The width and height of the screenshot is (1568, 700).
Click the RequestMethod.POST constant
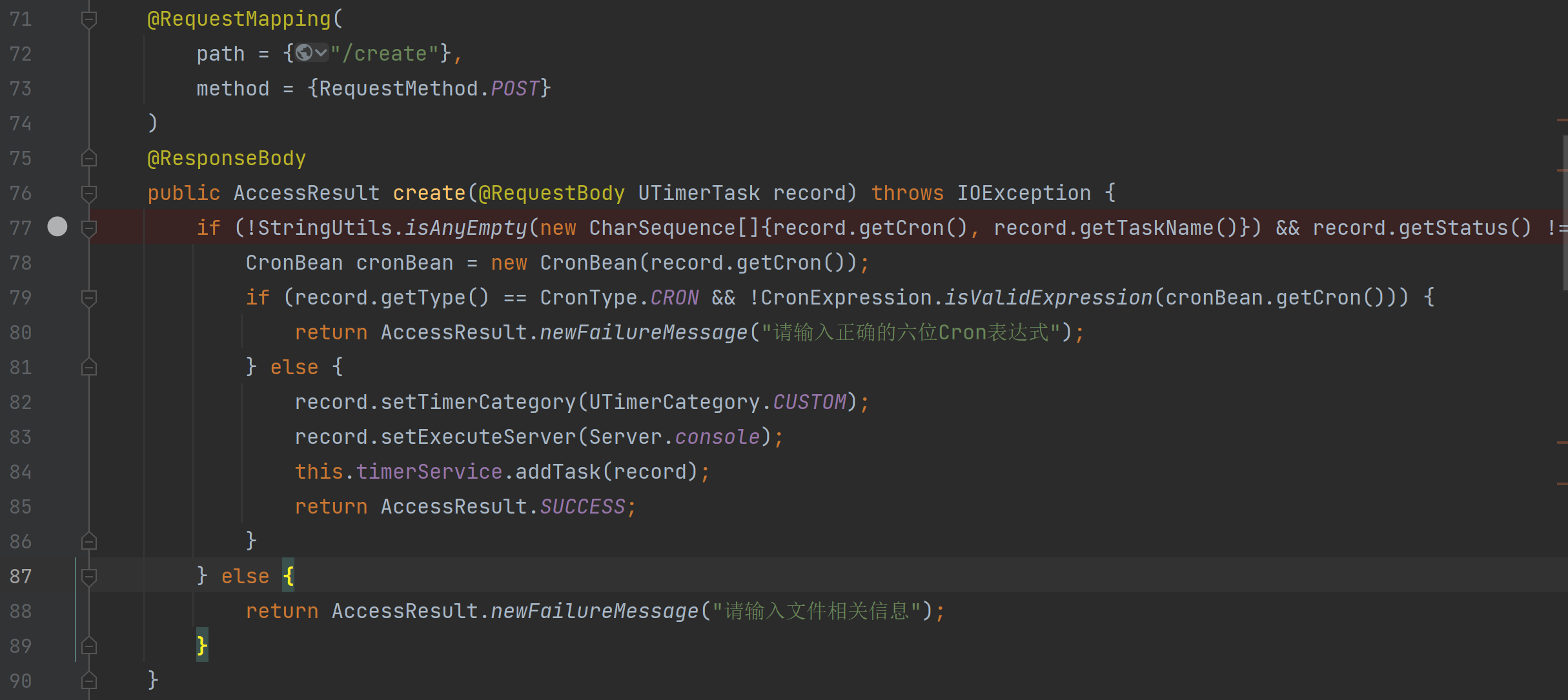(x=514, y=88)
